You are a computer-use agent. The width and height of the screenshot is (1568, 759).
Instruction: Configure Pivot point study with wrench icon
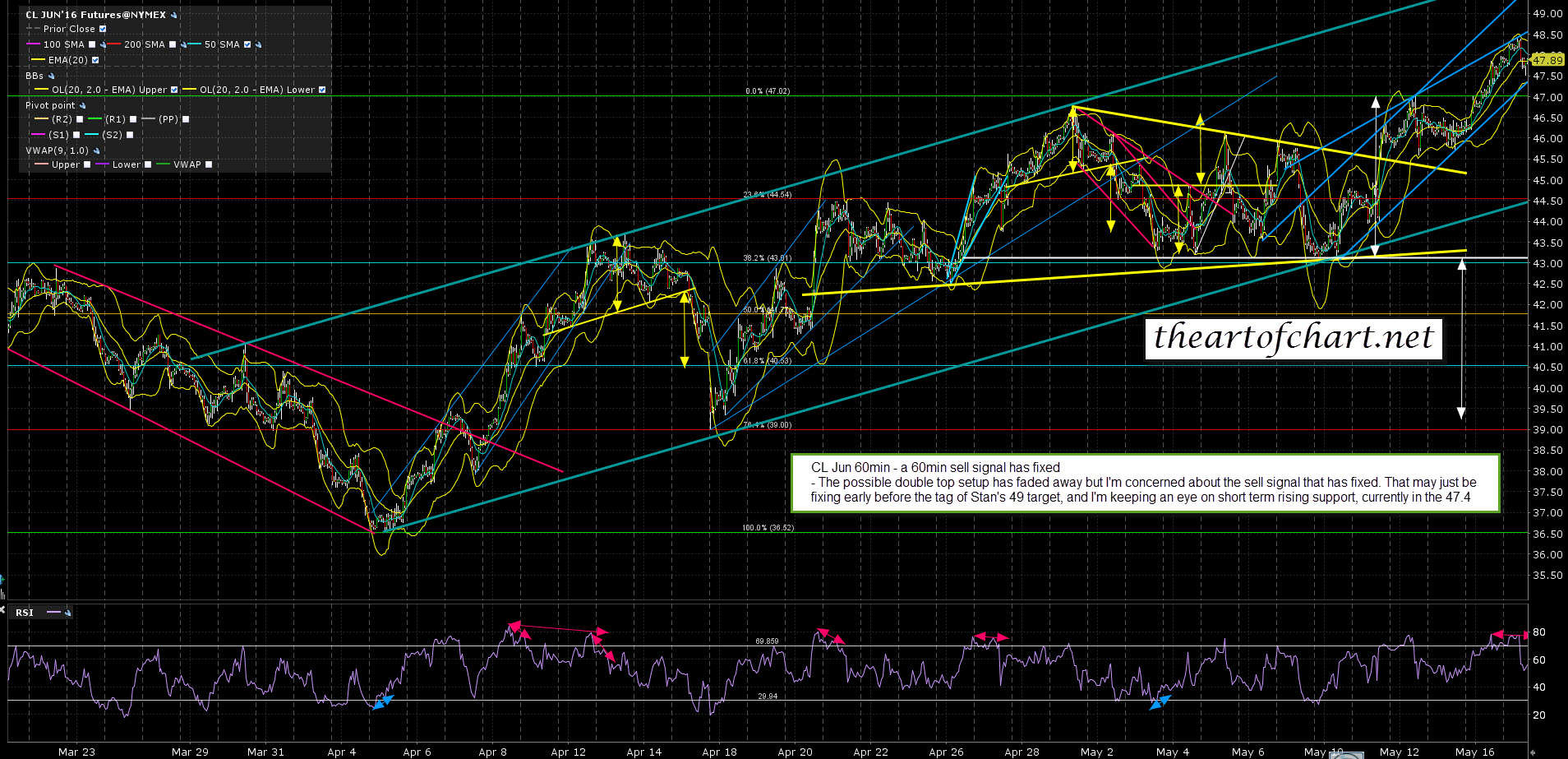coord(82,105)
